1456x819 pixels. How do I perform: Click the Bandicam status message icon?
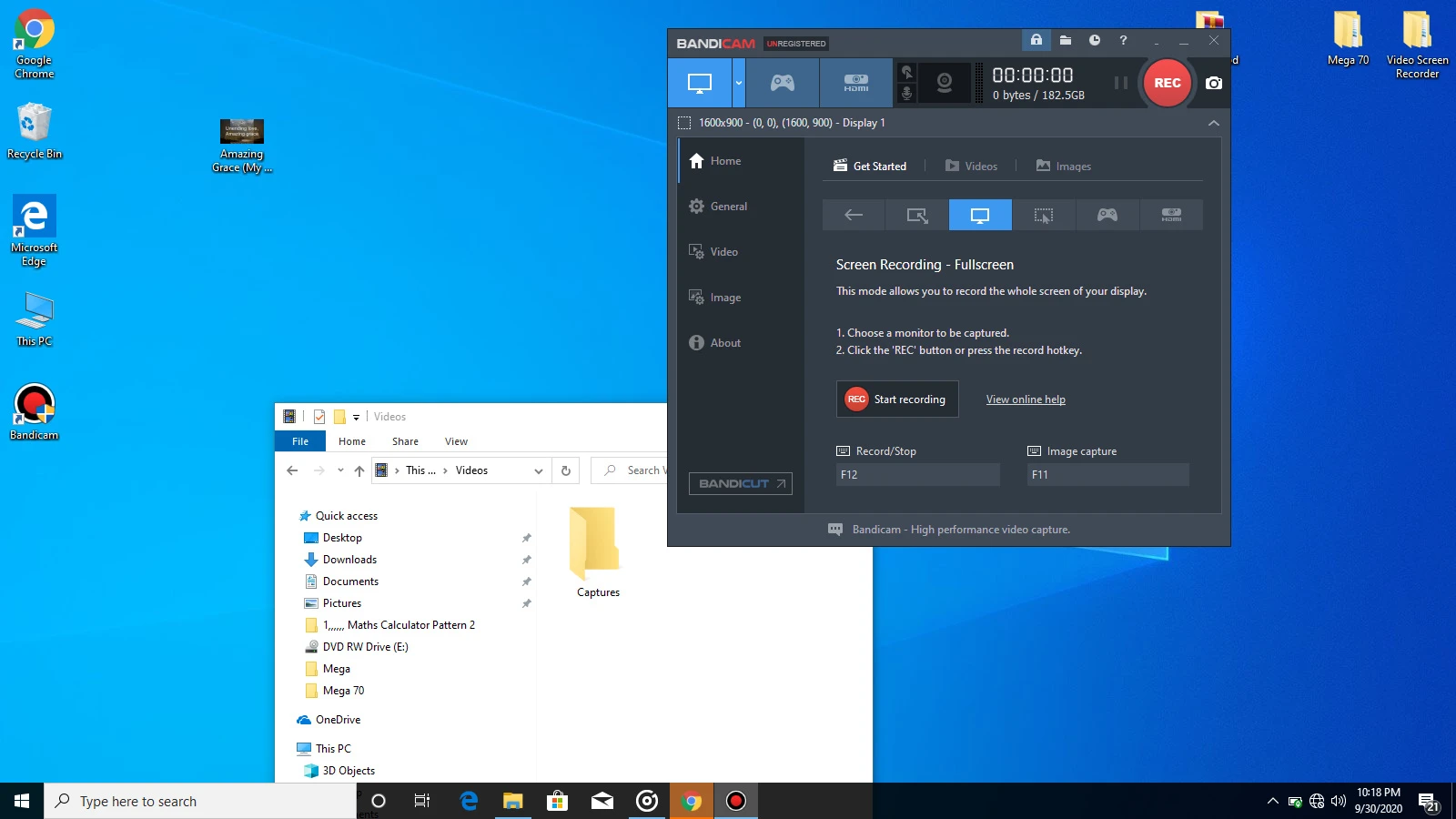tap(835, 530)
